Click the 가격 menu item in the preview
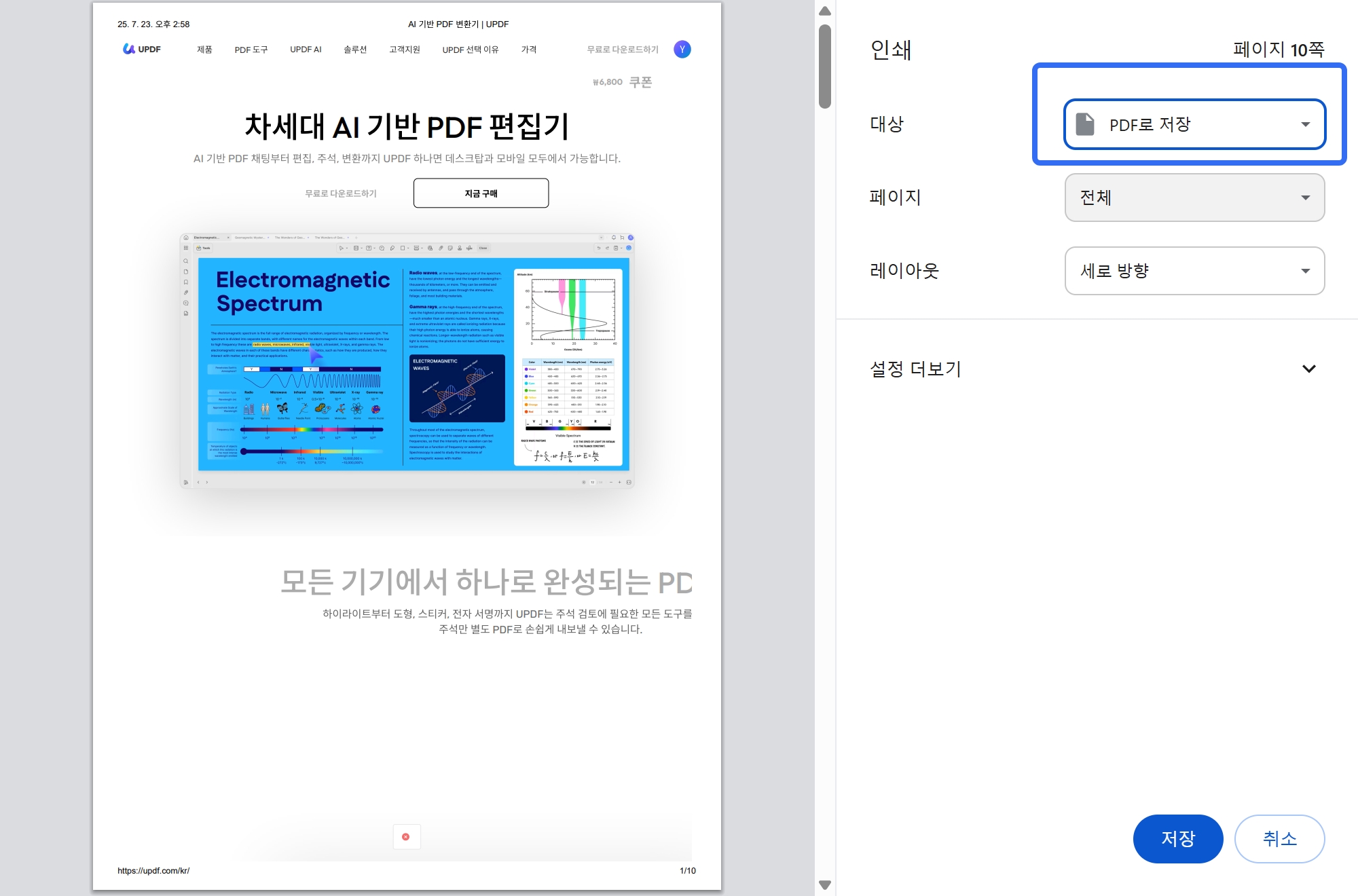This screenshot has height=896, width=1358. click(x=529, y=50)
